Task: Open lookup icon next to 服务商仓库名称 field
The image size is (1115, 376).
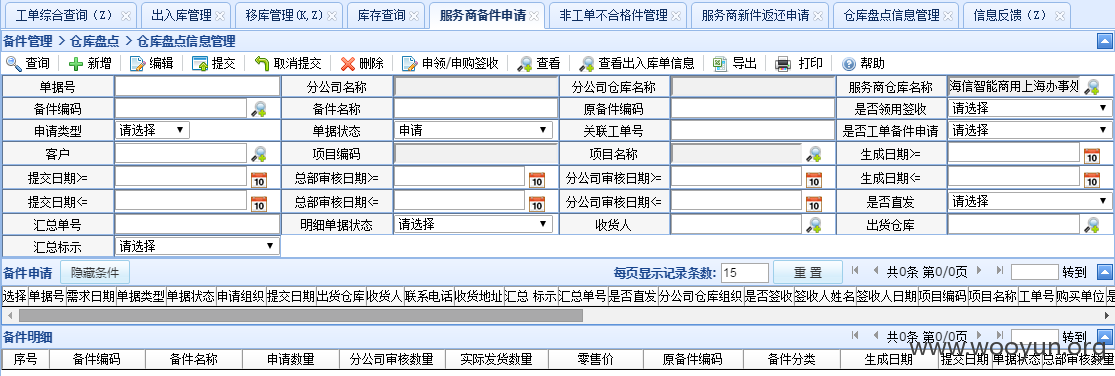Action: point(1091,87)
